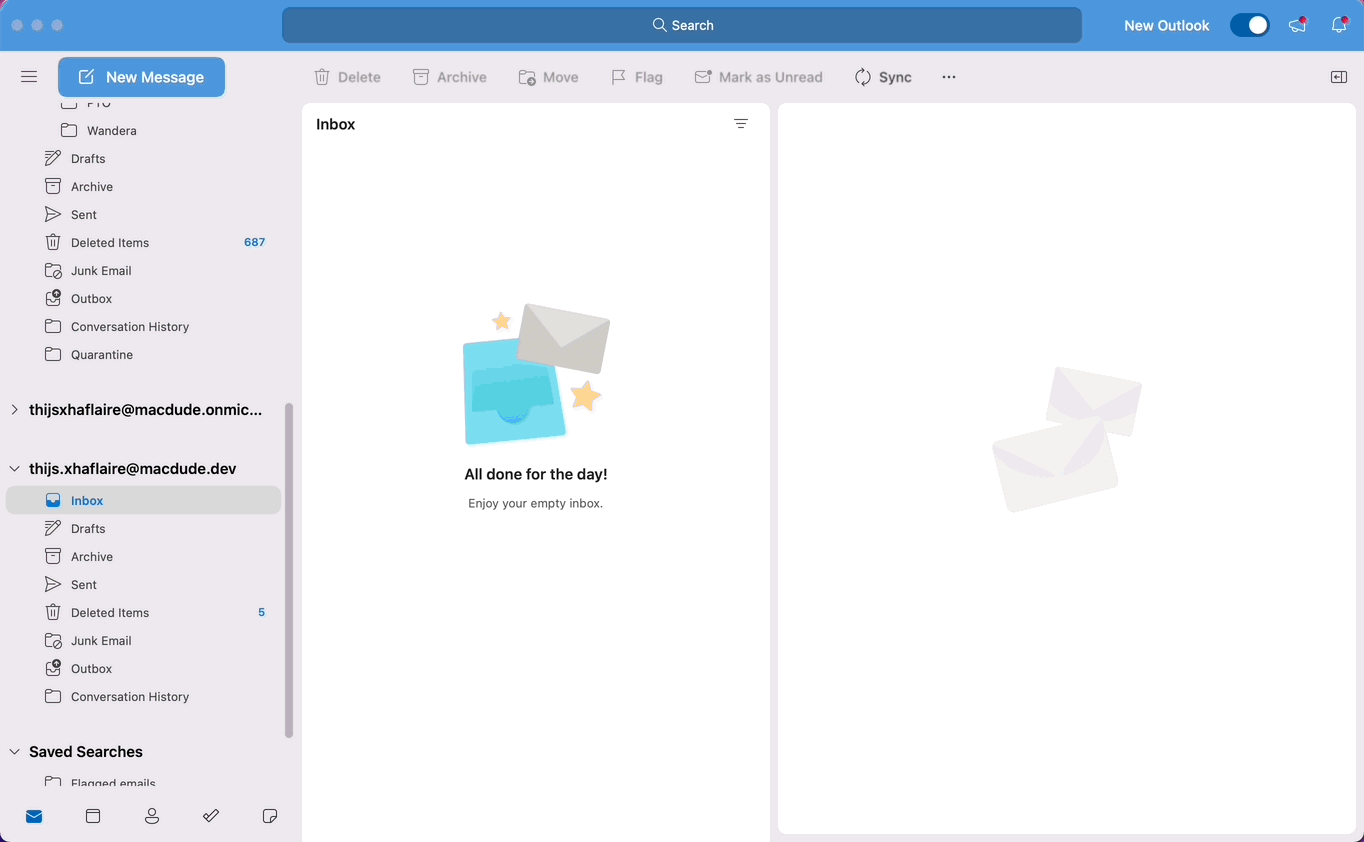The width and height of the screenshot is (1364, 842).
Task: Open the notifications bell
Action: pos(1339,25)
